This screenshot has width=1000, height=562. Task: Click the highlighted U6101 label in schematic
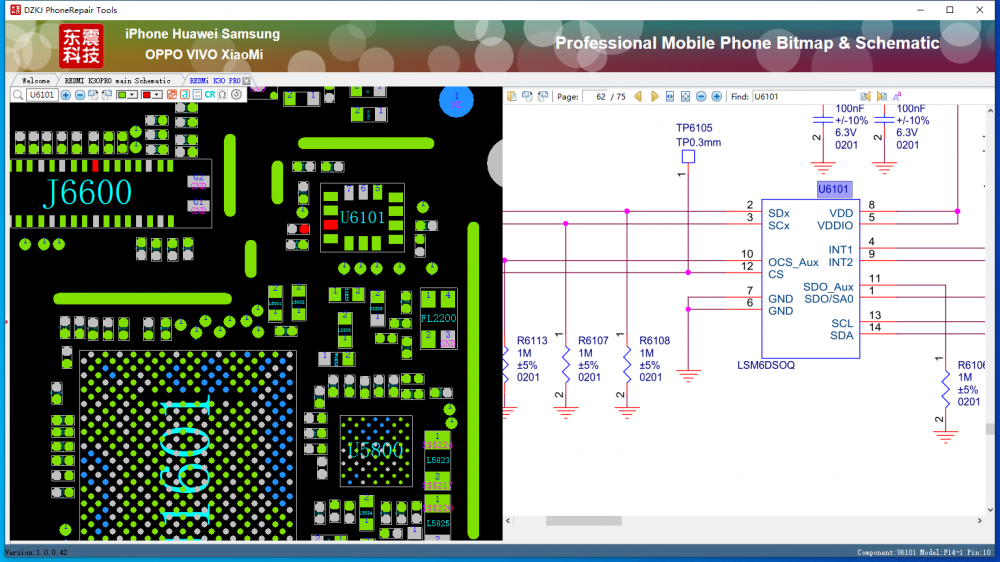tap(834, 189)
